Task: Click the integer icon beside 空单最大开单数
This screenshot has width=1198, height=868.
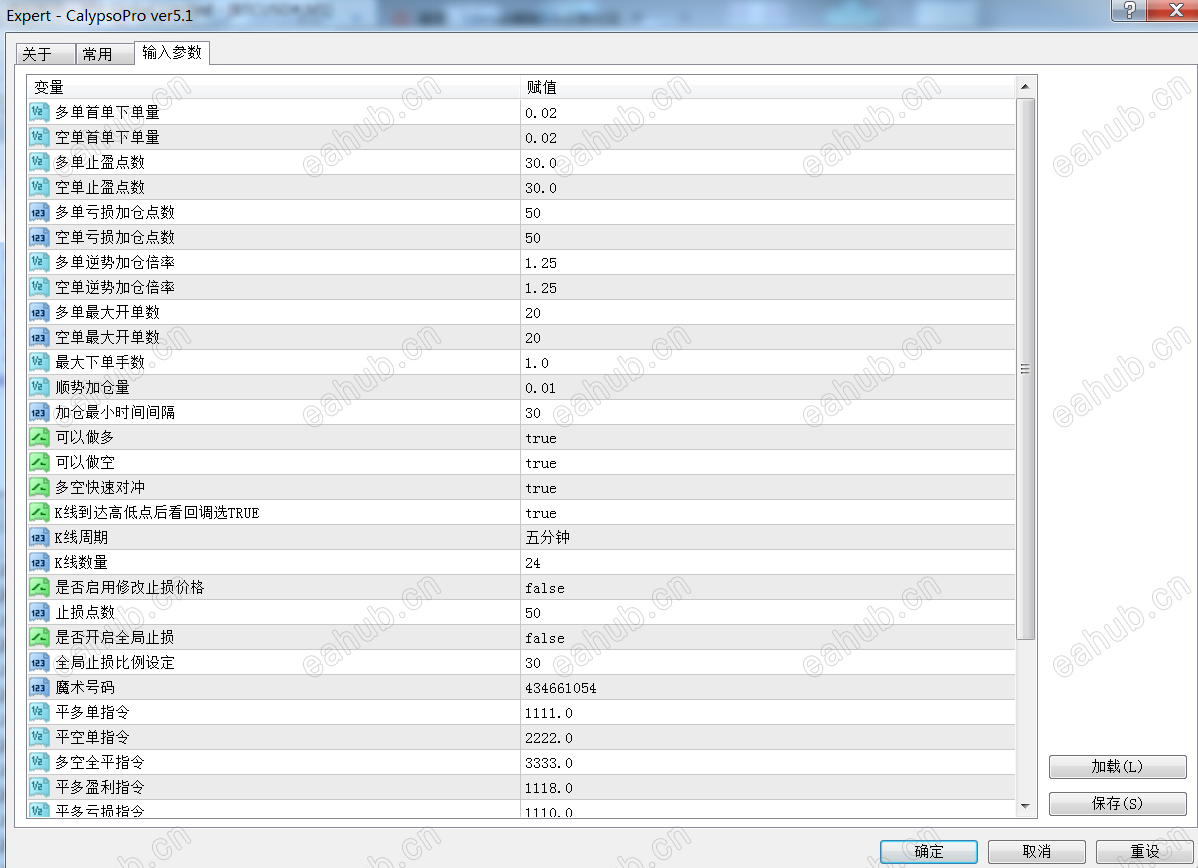Action: coord(39,338)
